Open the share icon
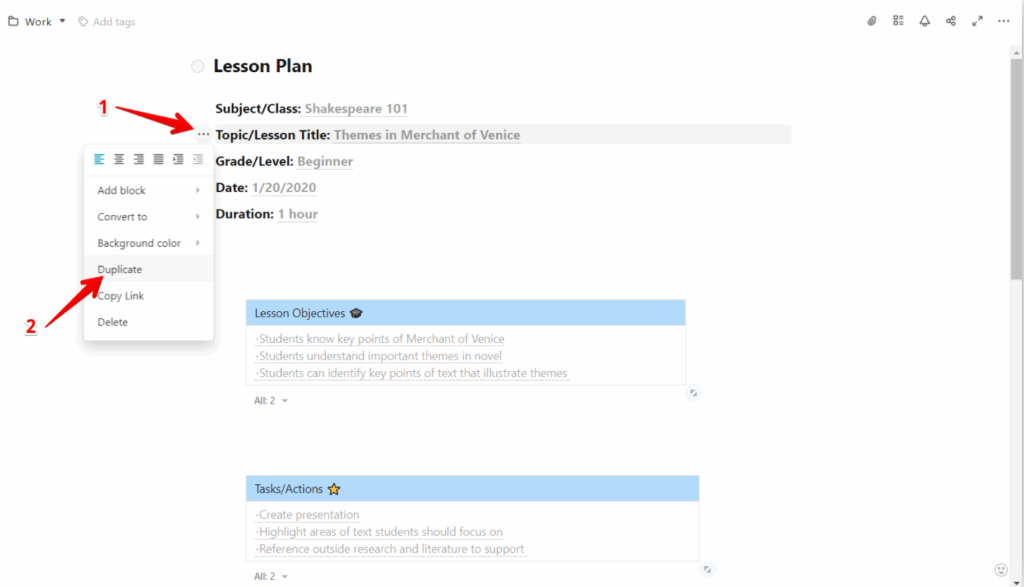Screen dimensions: 1024x587 951,20
